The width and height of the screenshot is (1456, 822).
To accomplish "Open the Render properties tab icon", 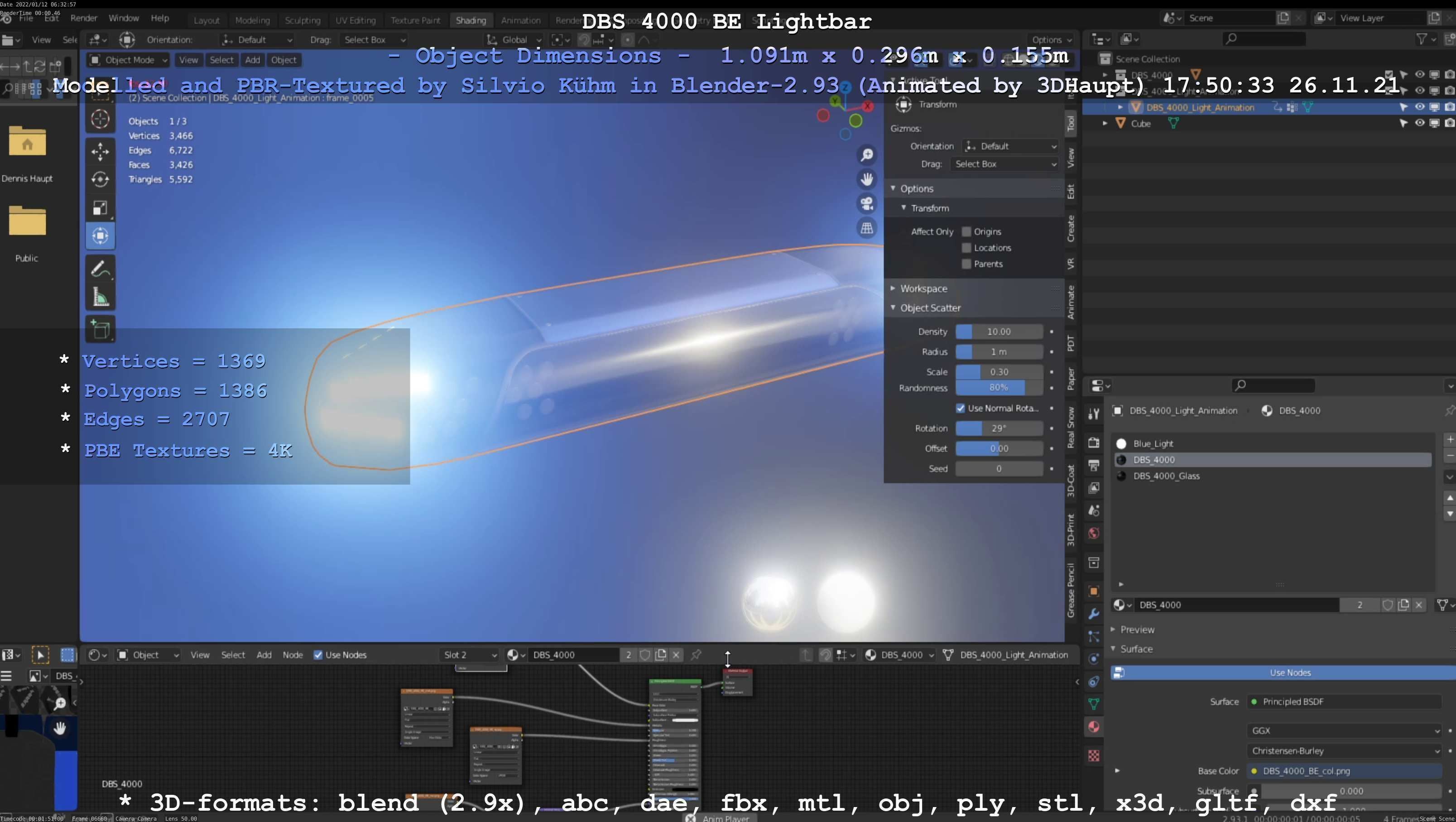I will [x=1094, y=442].
